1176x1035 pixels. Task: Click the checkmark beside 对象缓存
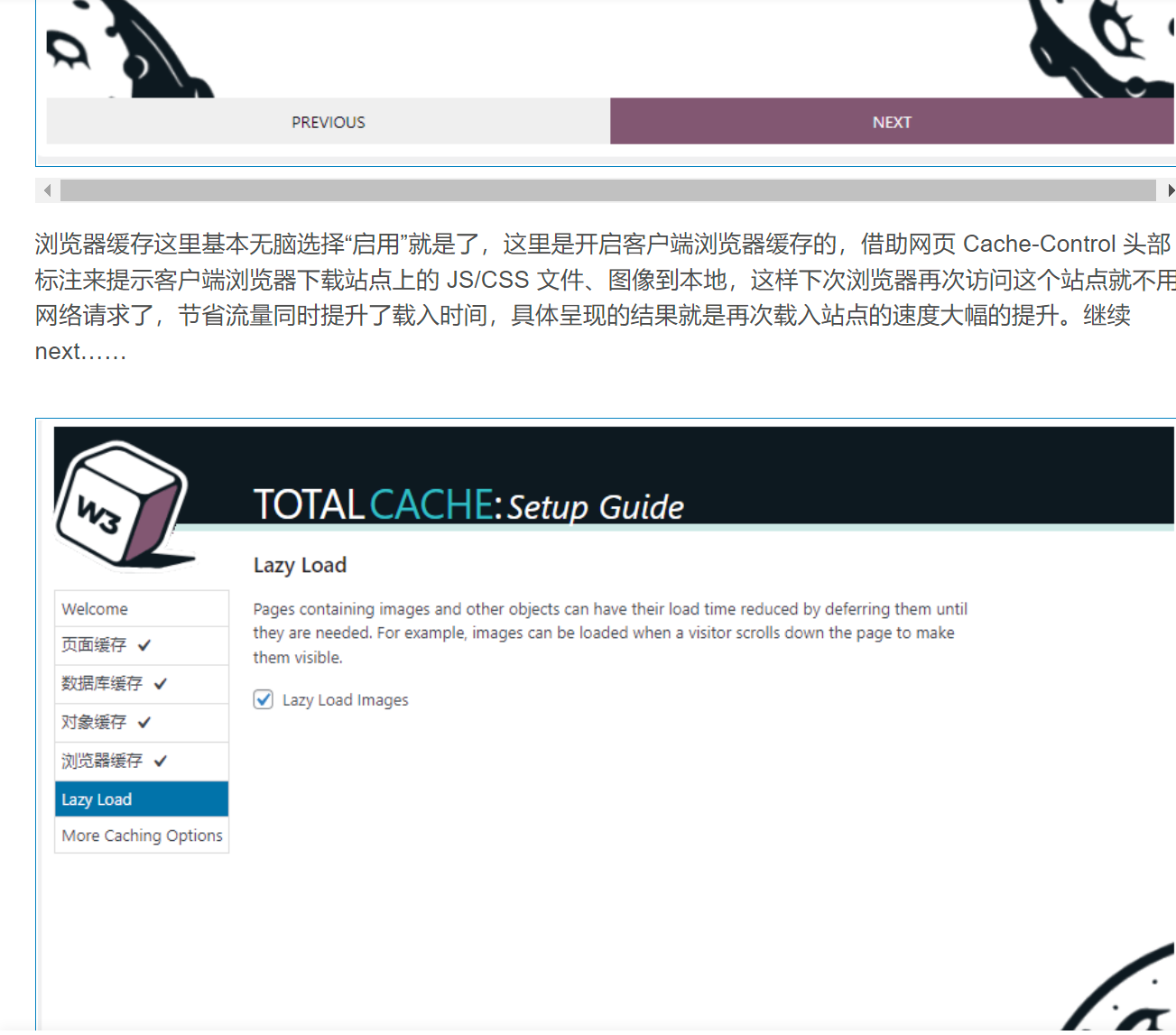(144, 723)
